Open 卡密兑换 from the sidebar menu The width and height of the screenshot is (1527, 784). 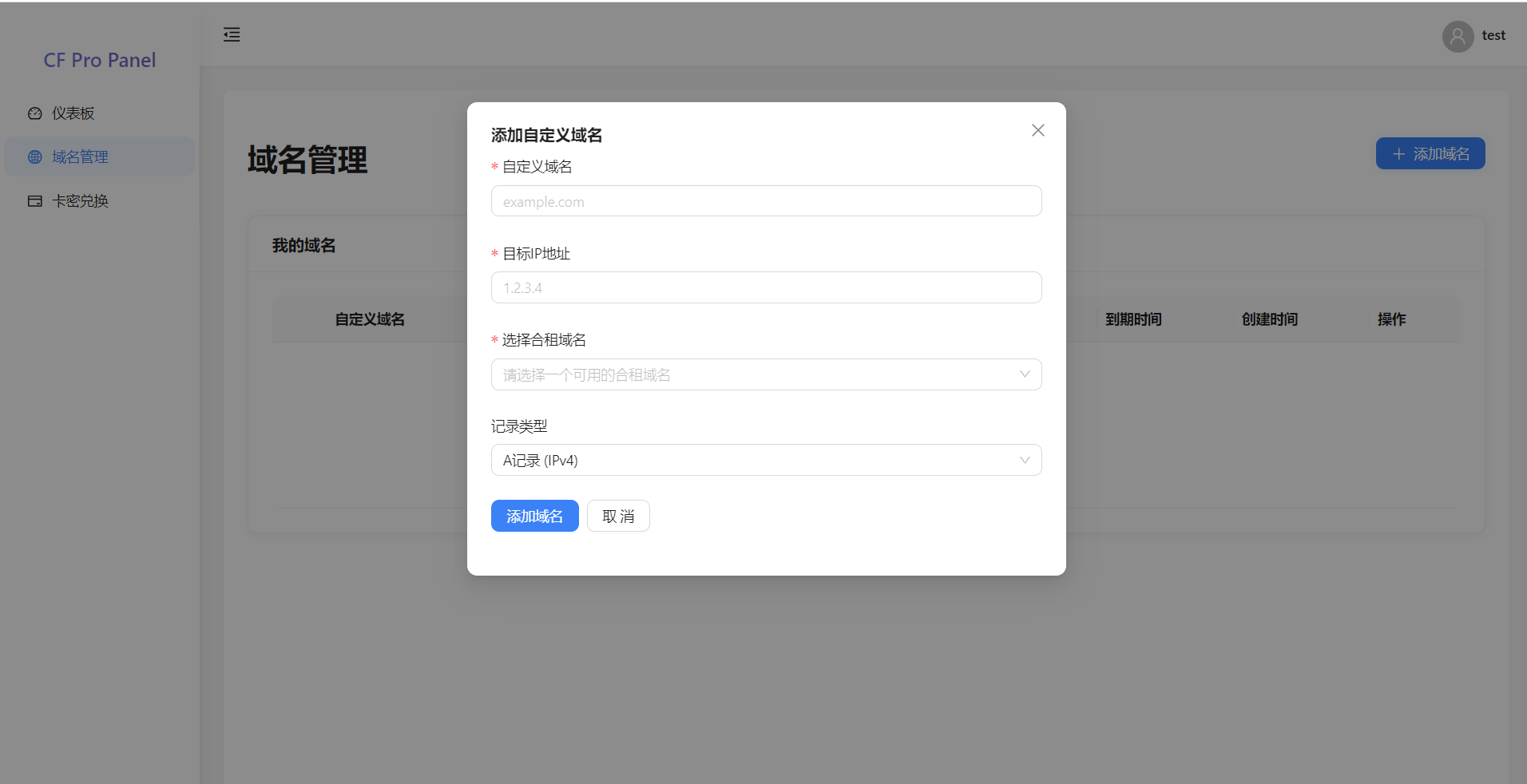(x=80, y=201)
